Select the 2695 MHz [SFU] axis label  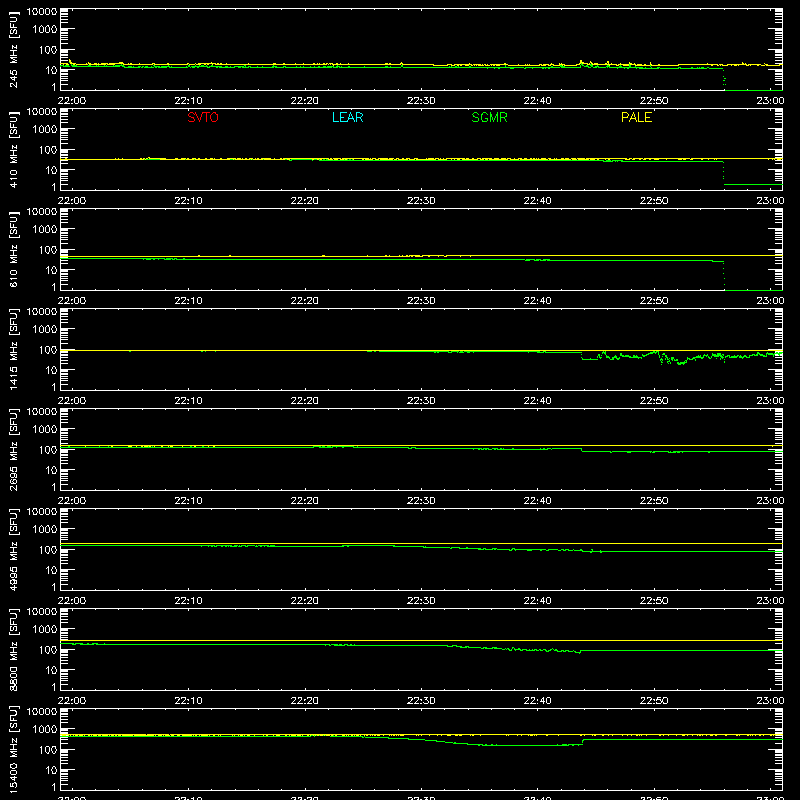(13, 449)
